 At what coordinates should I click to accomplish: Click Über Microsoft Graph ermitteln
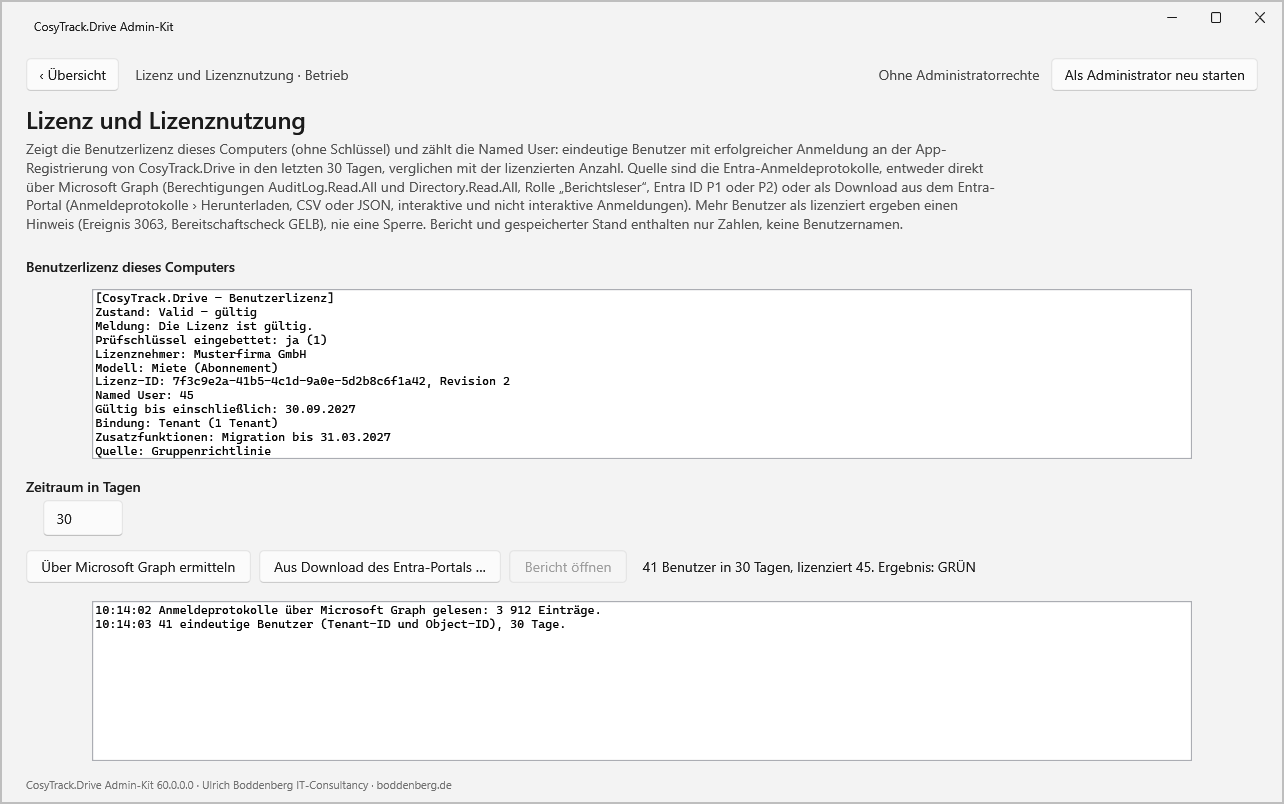click(x=138, y=567)
